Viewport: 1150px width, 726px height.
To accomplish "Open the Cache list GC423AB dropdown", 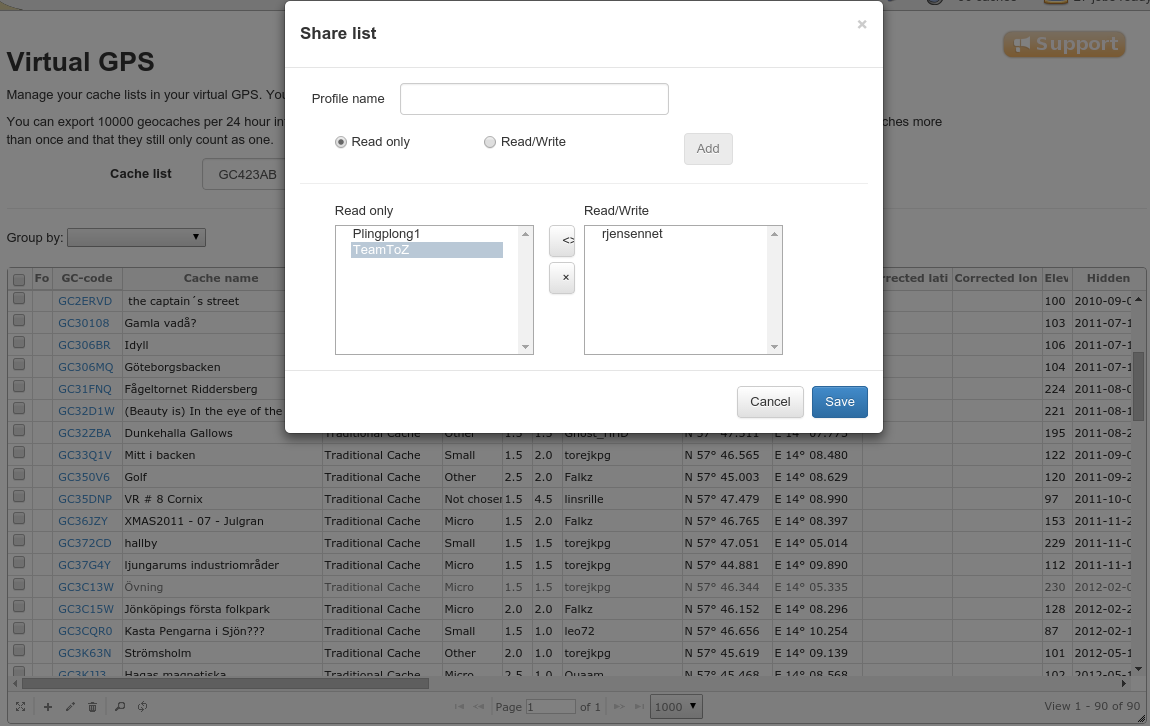I will (245, 174).
